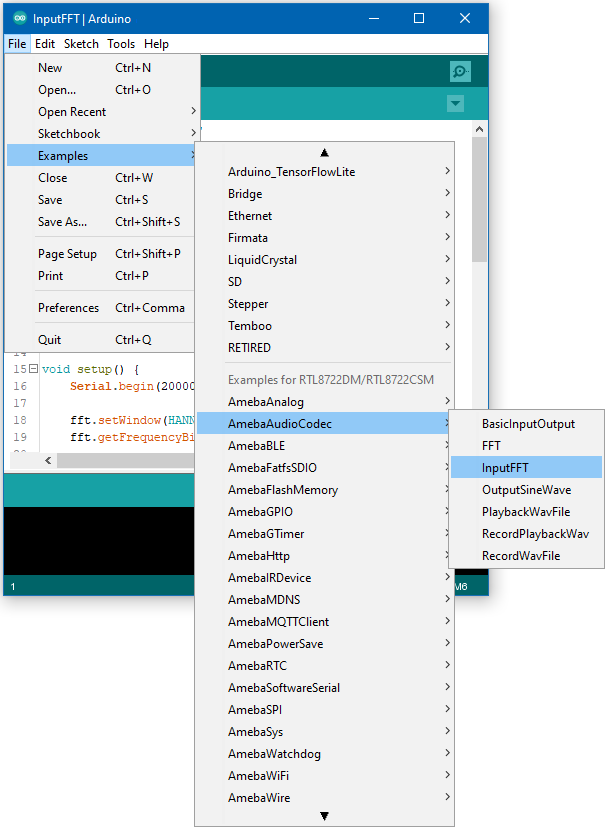Screen dimensions: 608x830
Task: Open the Tools menu
Action: click(x=121, y=44)
